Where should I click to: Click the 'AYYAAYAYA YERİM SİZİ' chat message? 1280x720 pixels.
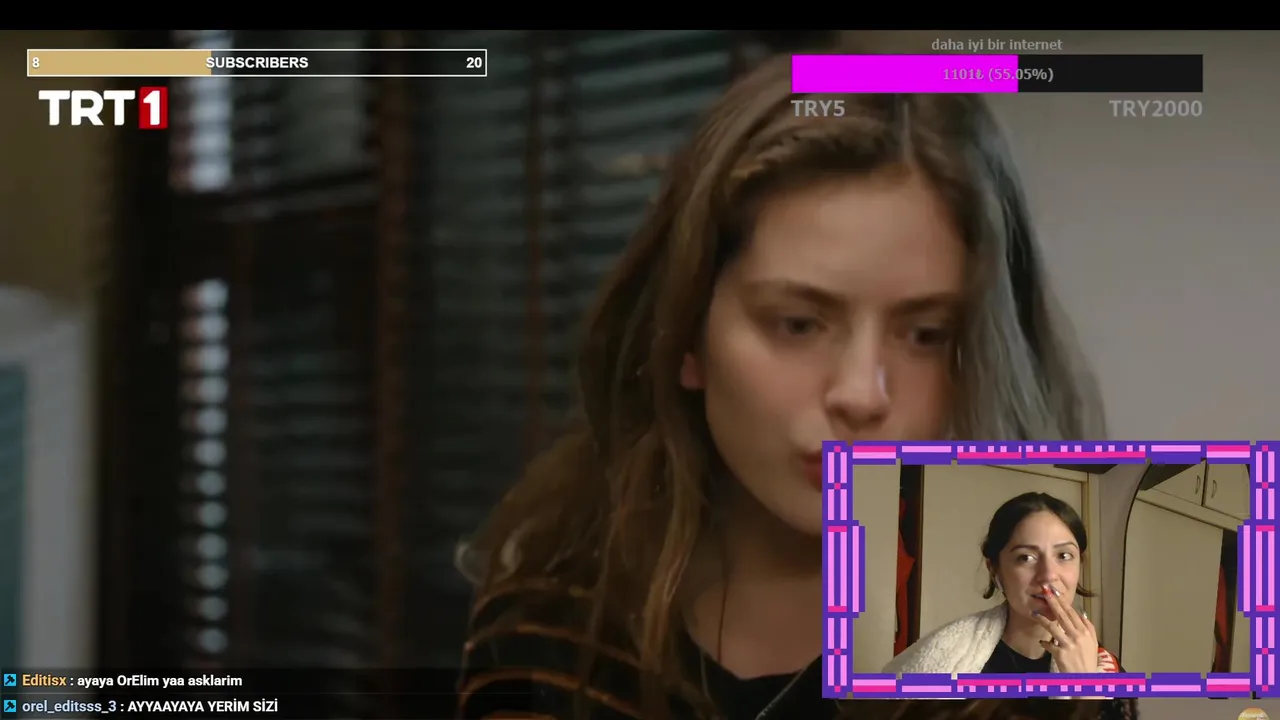coord(203,706)
